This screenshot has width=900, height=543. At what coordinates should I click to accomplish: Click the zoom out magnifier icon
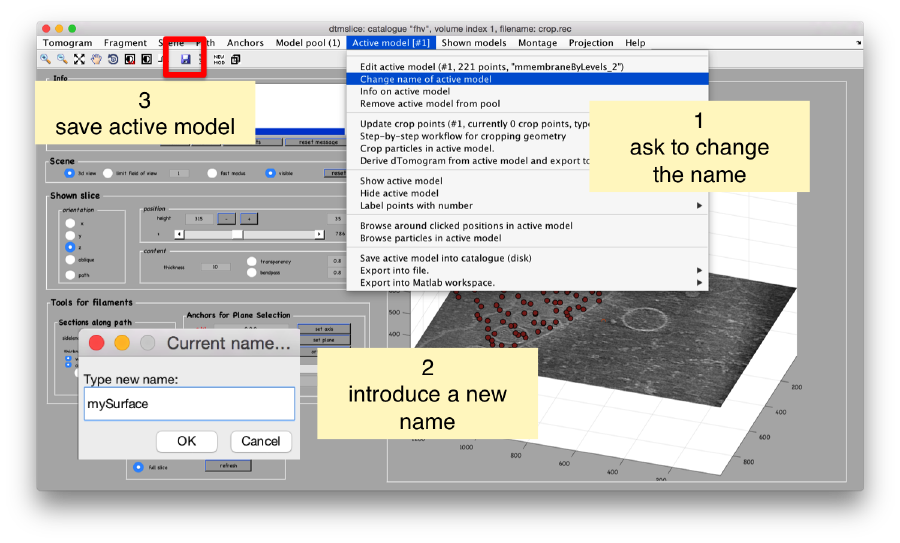pyautogui.click(x=61, y=60)
